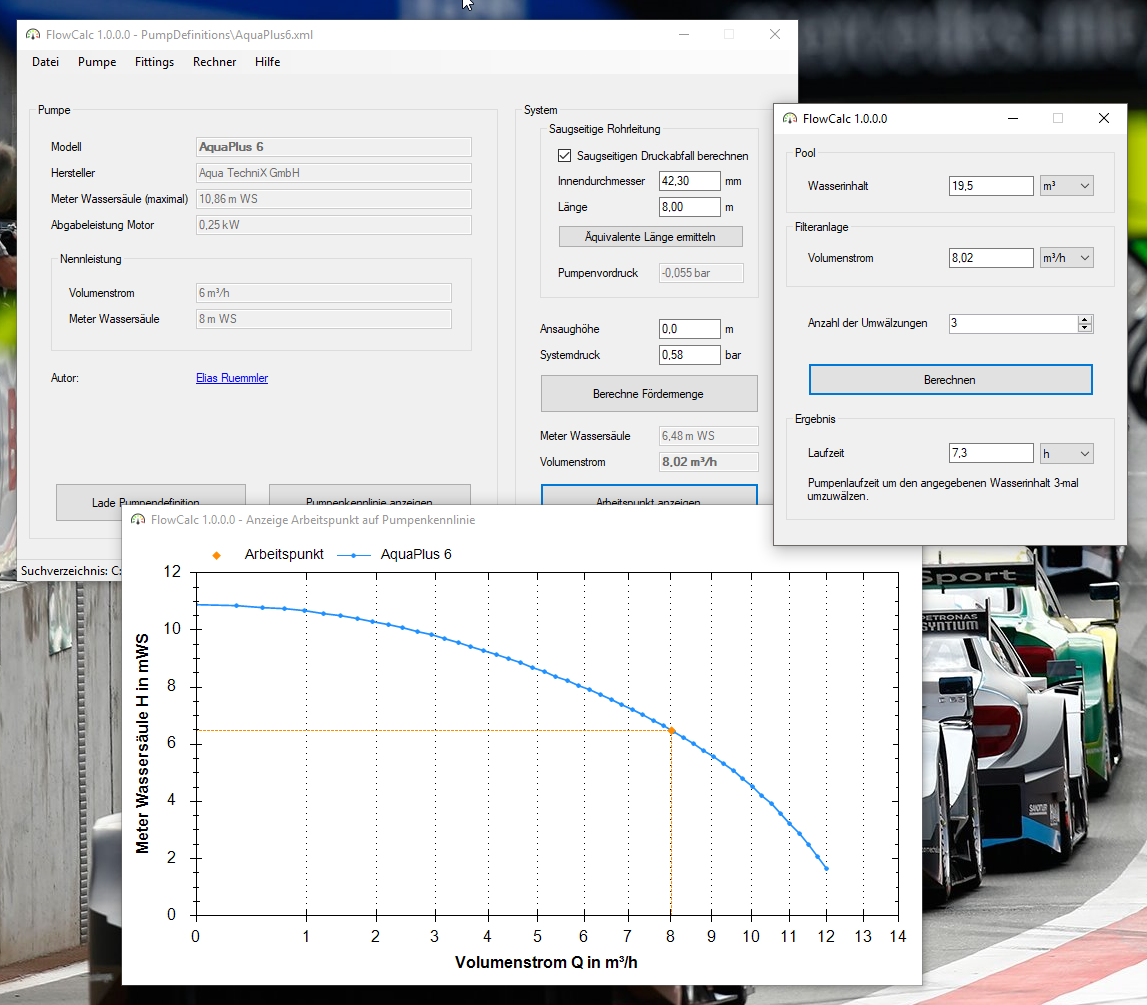Screen dimensions: 1147x1005
Task: Click the Äquivalente Länge ermitteln button
Action: tap(650, 237)
